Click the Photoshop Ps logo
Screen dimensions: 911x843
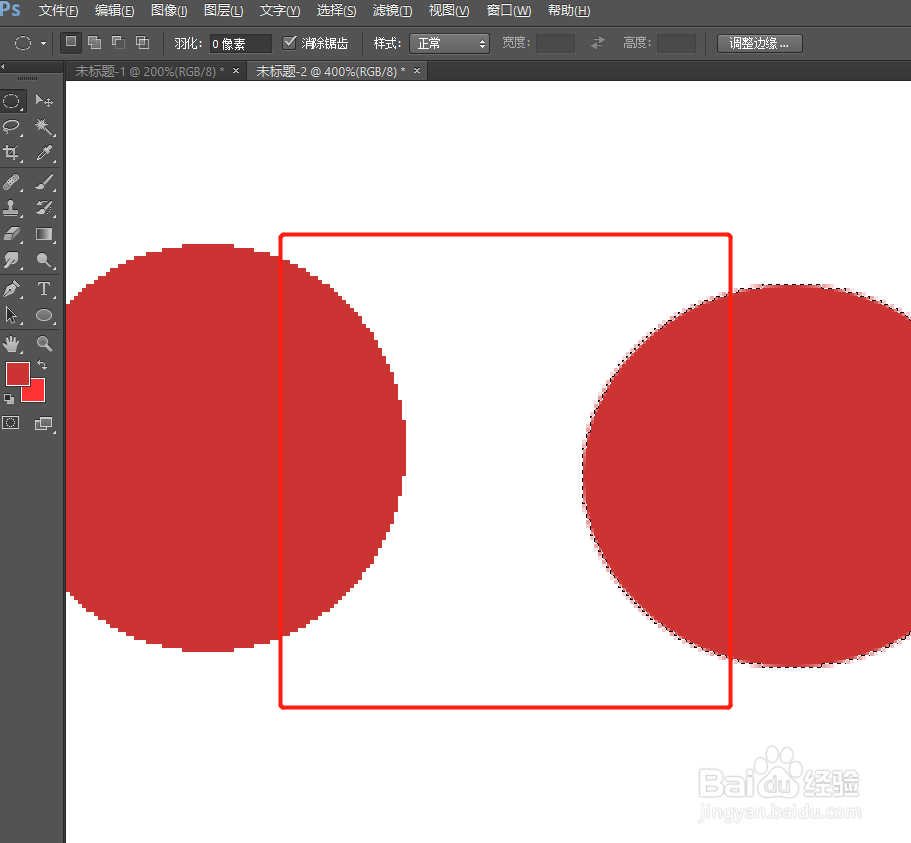point(10,9)
